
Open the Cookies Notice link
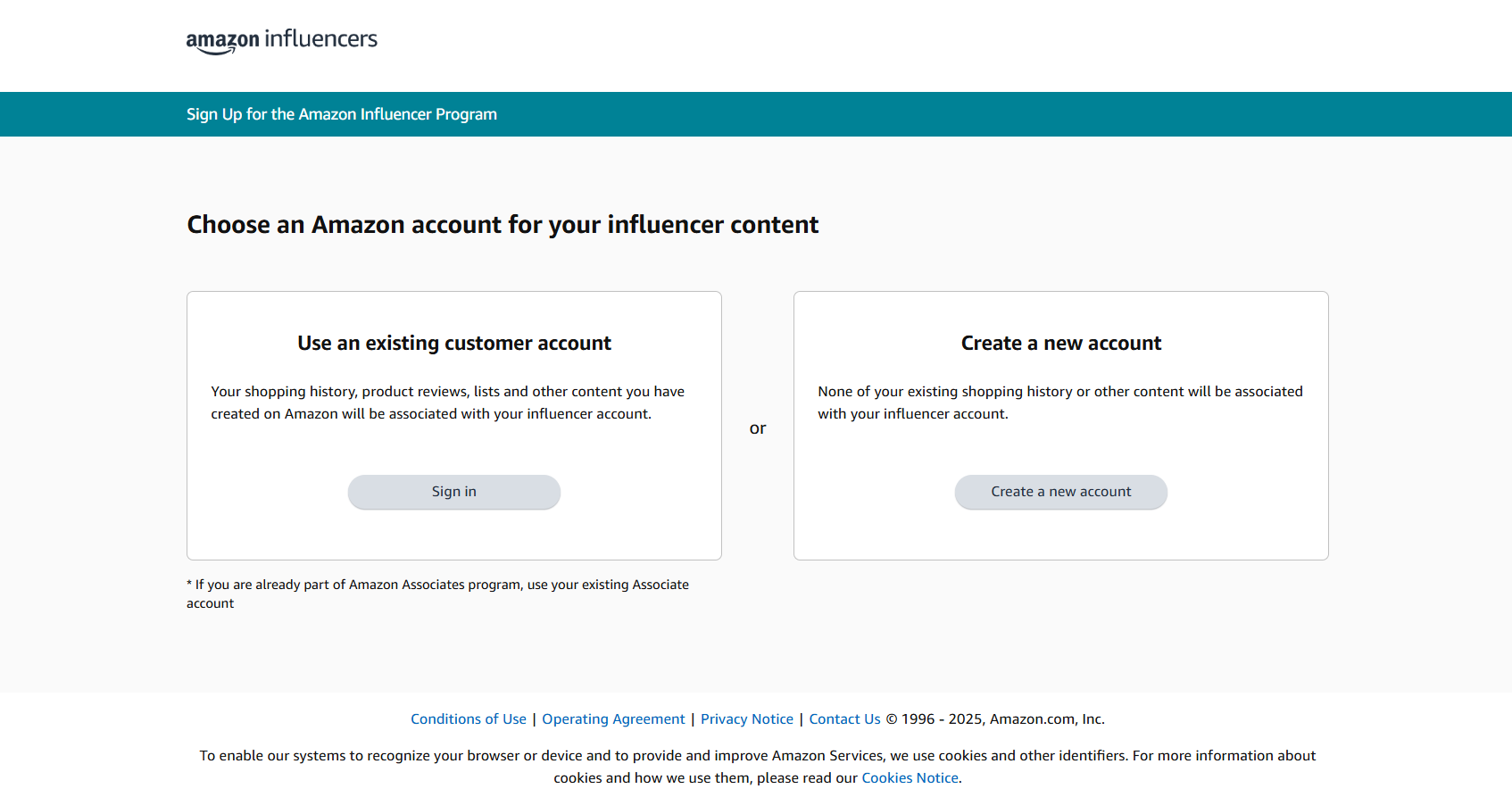(x=910, y=778)
